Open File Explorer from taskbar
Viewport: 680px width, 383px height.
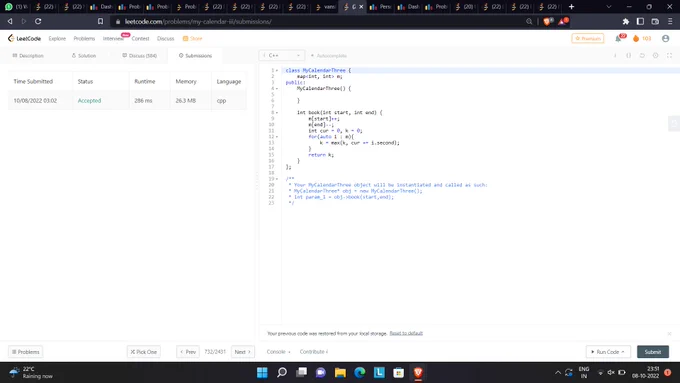click(x=340, y=372)
